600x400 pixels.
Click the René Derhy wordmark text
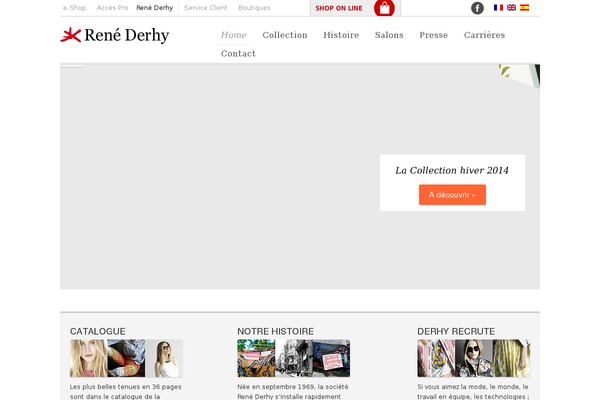[x=127, y=35]
